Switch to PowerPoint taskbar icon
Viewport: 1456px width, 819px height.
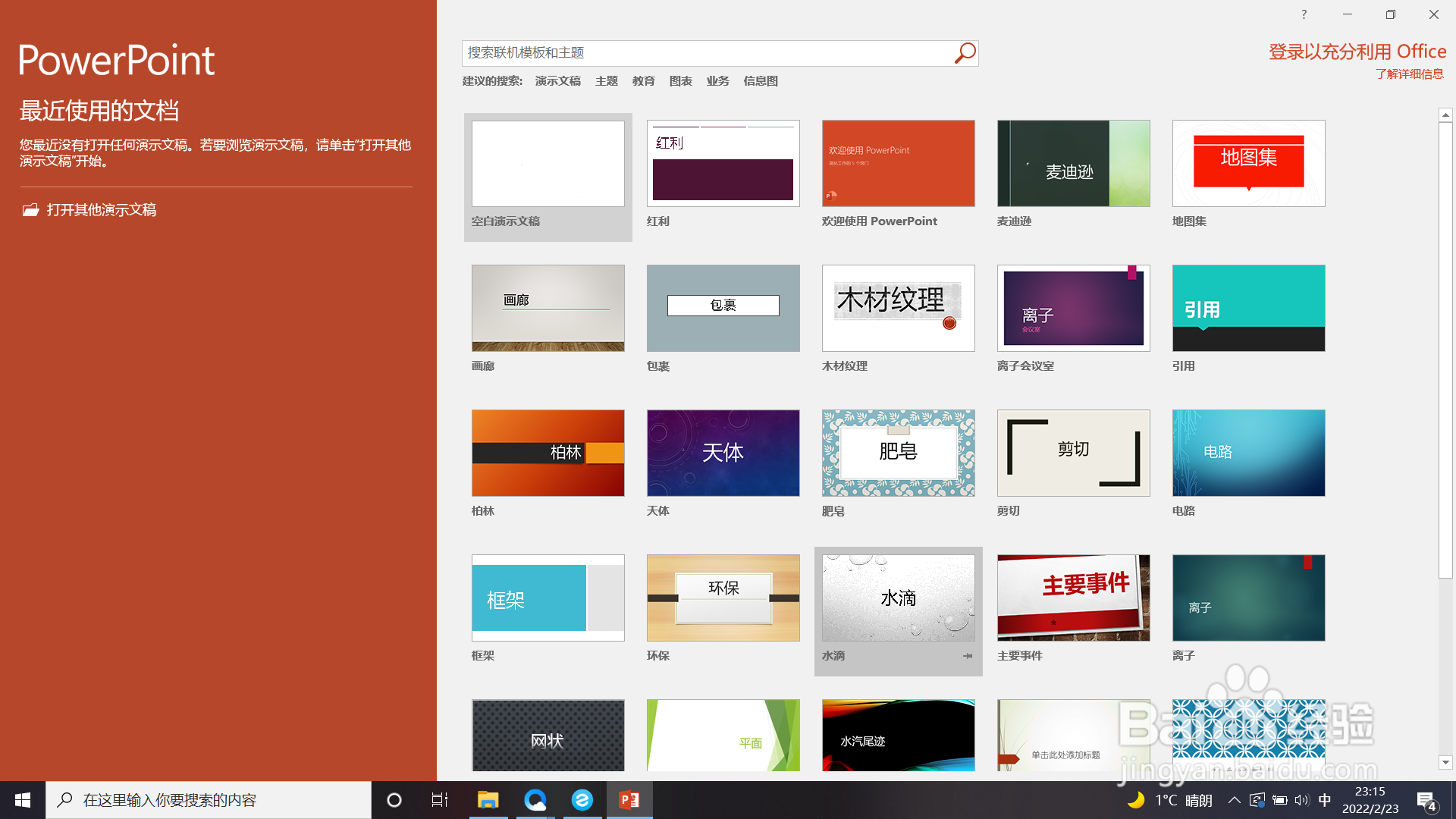point(629,800)
